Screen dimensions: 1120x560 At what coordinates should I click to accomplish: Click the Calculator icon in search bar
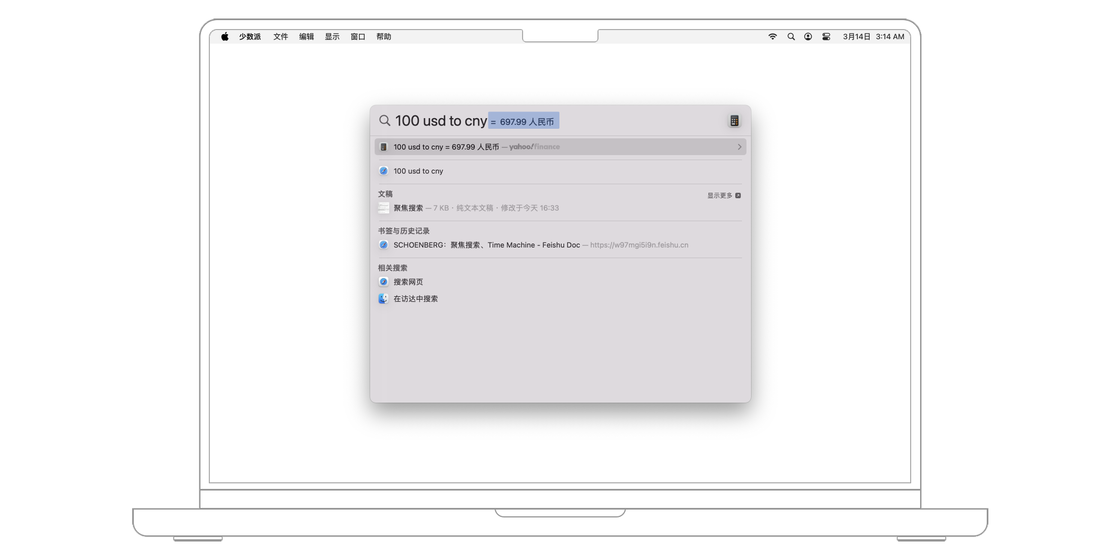click(x=734, y=121)
